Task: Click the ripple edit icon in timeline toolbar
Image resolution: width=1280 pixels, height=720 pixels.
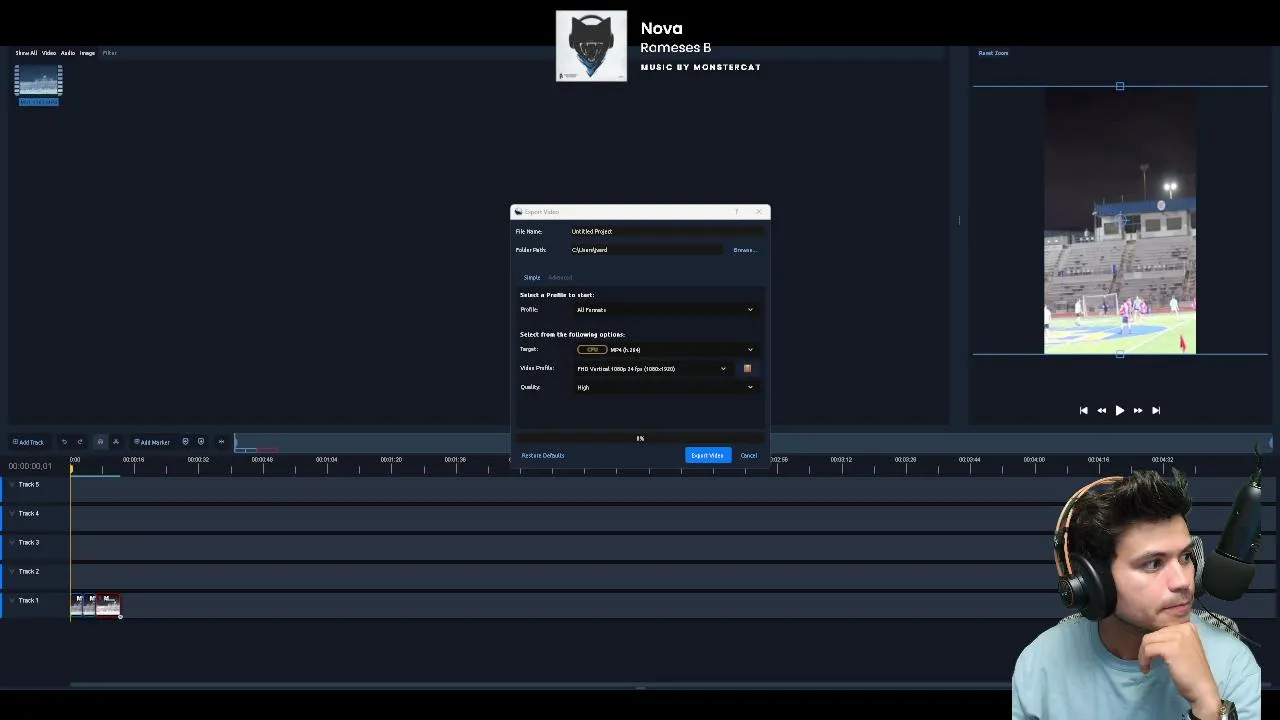Action: coord(116,442)
